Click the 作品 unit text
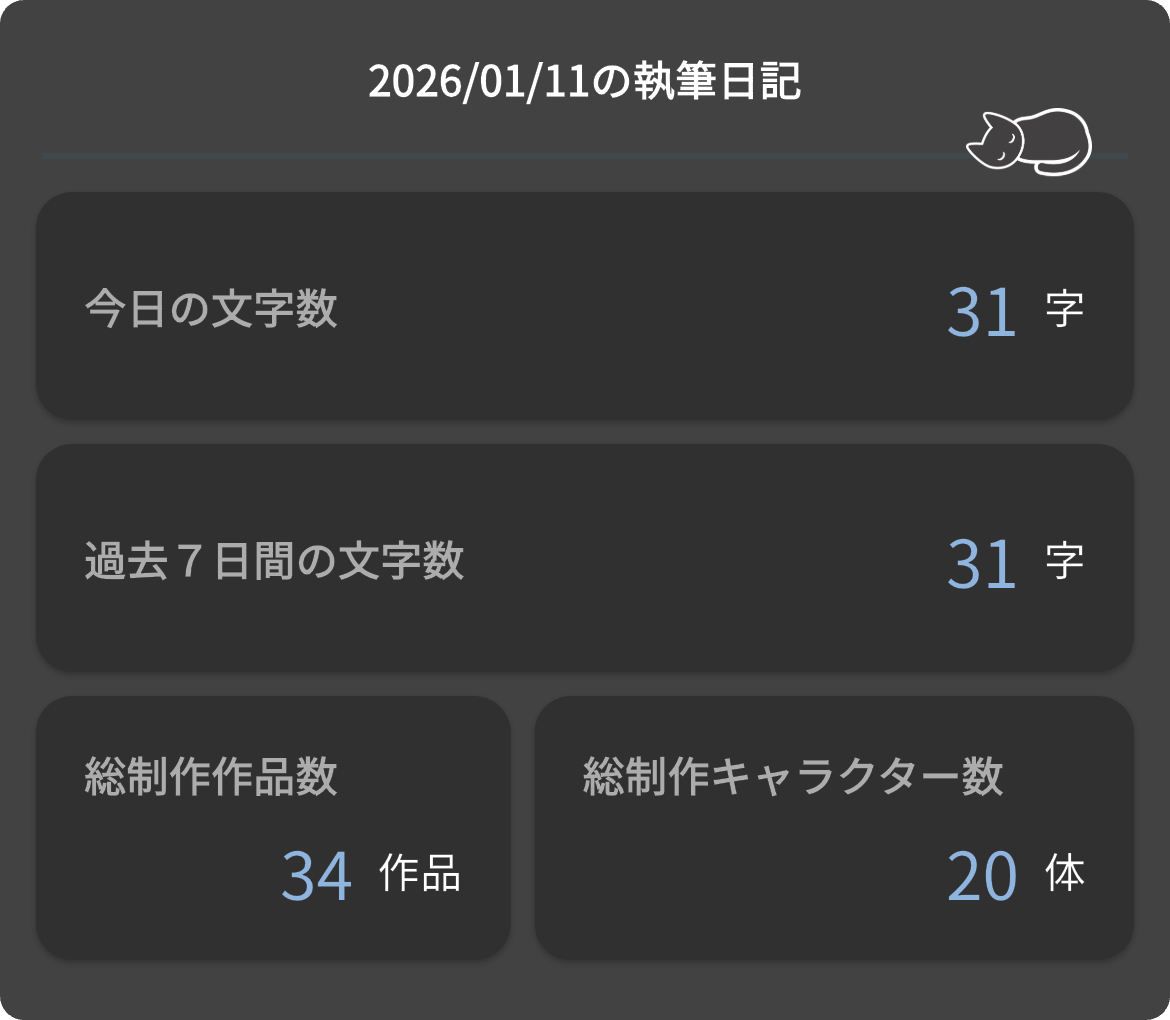 pyautogui.click(x=420, y=874)
